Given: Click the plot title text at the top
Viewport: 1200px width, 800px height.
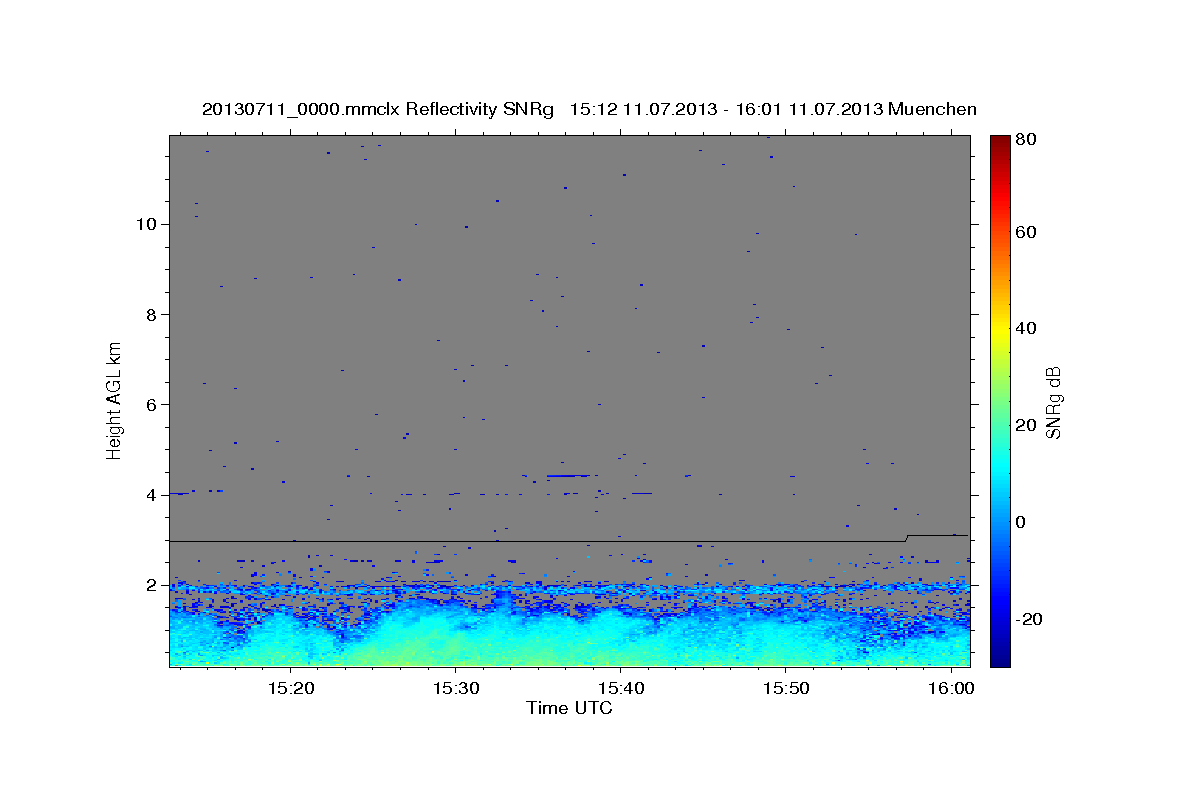Looking at the screenshot, I should tap(589, 109).
